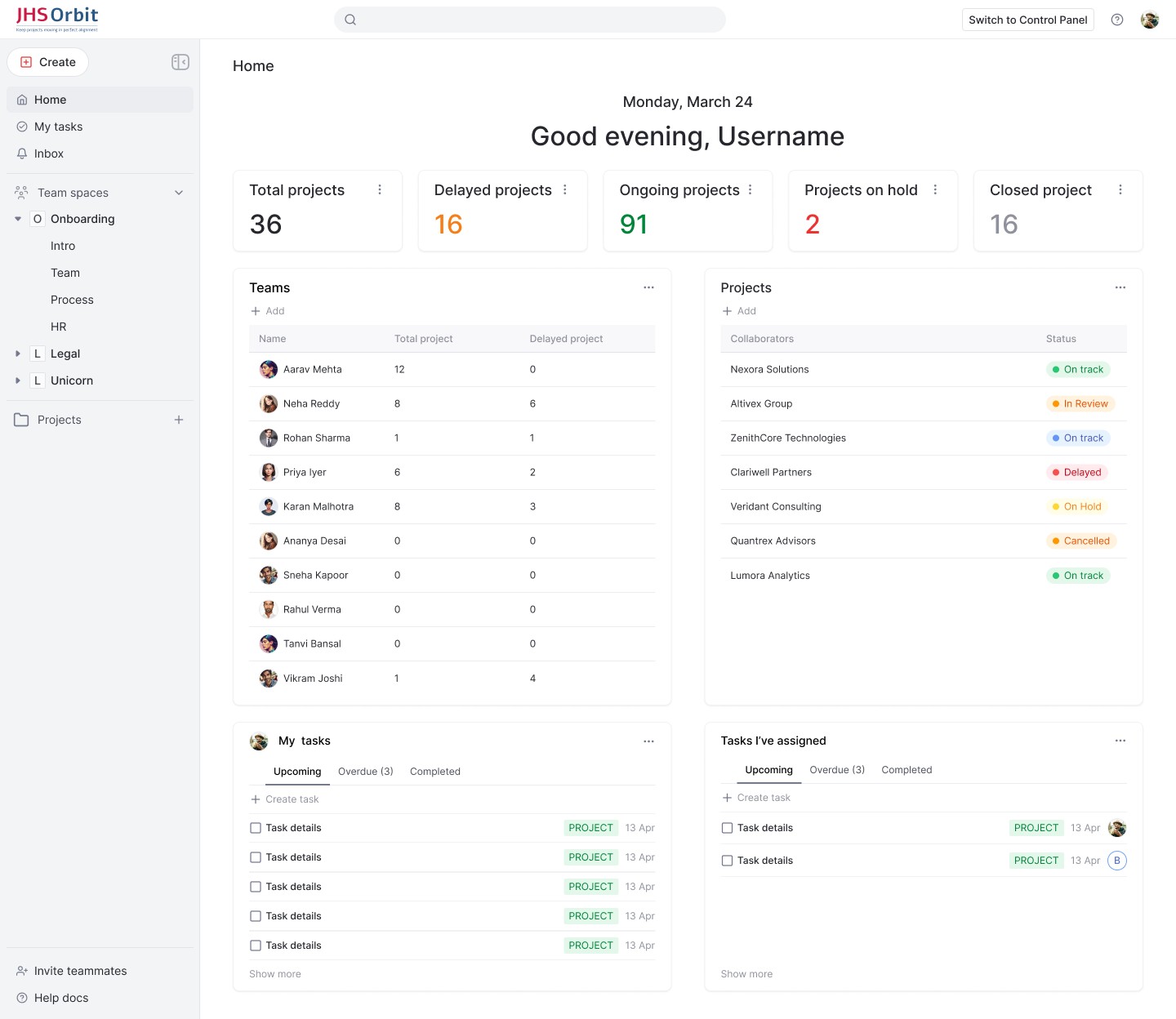Open Ongoing projects card kebab menu
1176x1019 pixels.
tap(751, 189)
